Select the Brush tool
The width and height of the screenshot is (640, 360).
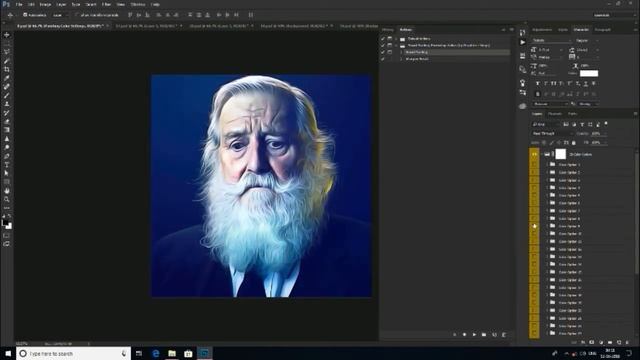[7, 95]
